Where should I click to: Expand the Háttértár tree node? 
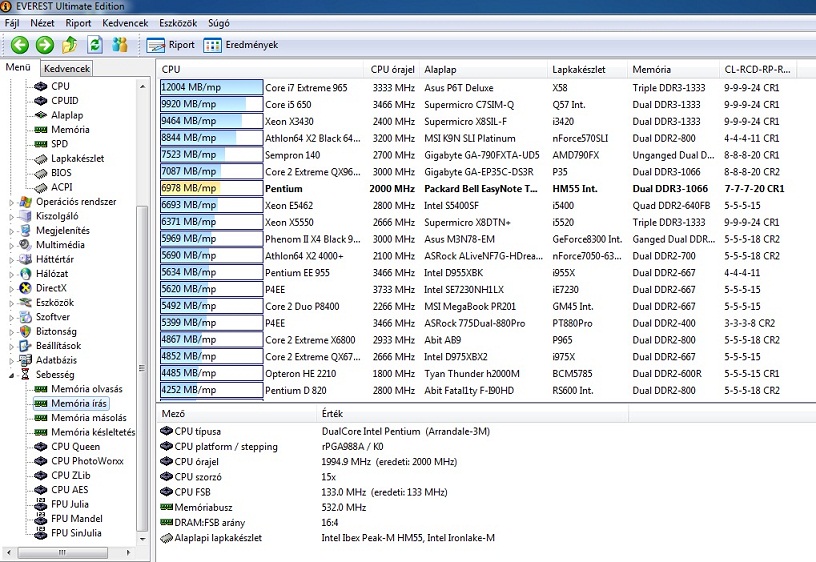(x=11, y=260)
